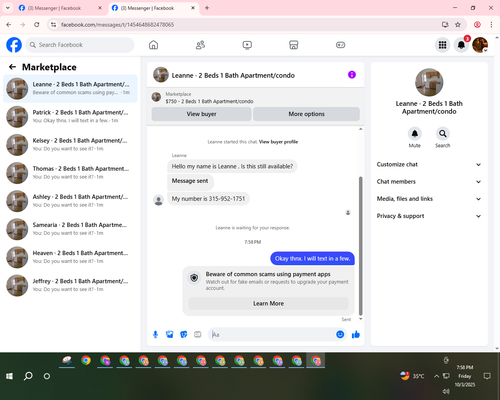The image size is (500, 400).
Task: Open the Facebook menu grid icon
Action: 442,45
